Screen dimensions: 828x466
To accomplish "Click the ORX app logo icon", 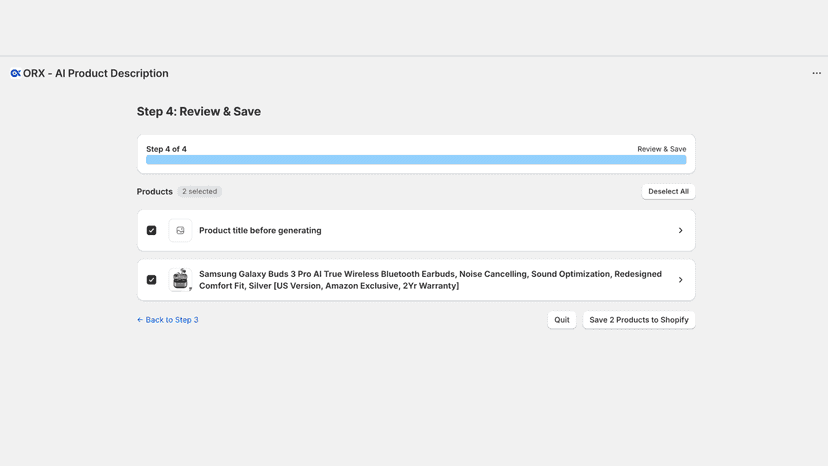I will 15,73.
